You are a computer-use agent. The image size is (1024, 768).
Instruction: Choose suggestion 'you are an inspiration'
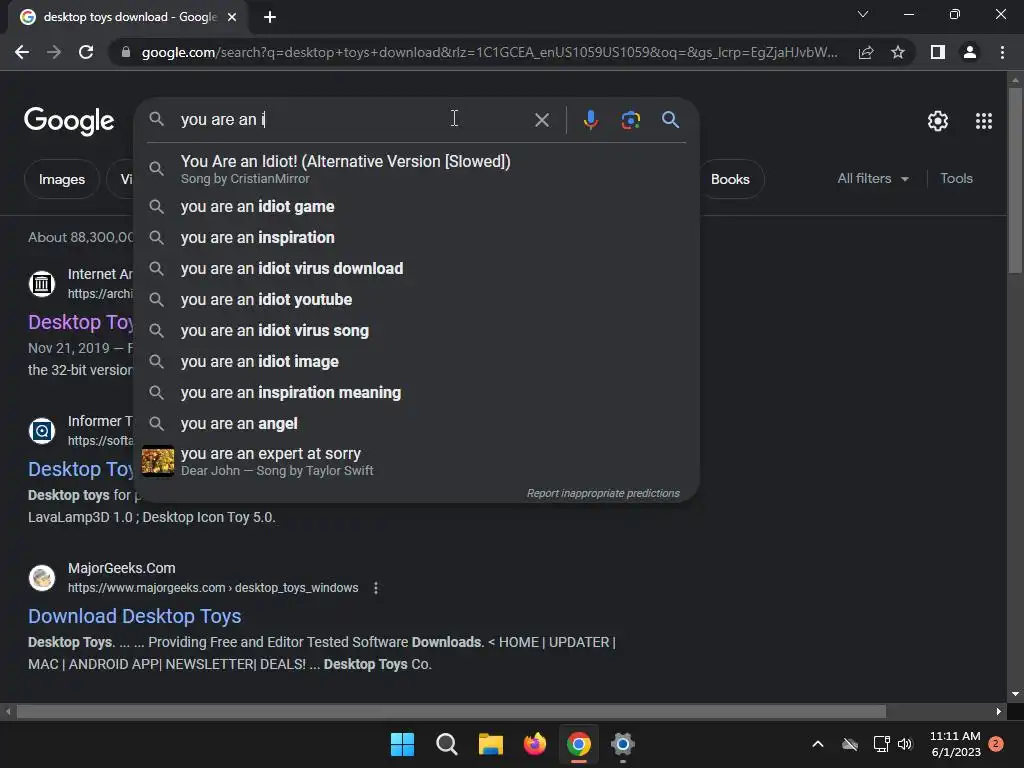coord(416,238)
